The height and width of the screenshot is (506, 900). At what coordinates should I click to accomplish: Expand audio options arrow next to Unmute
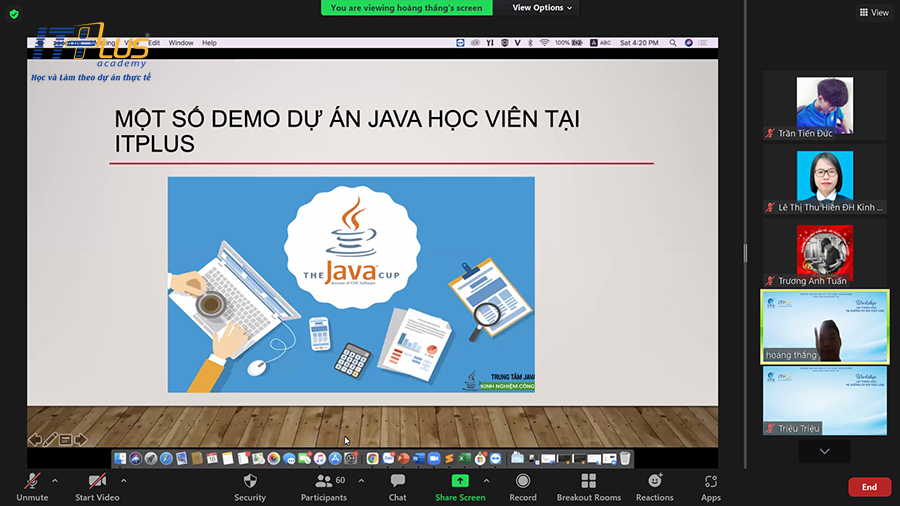pos(55,480)
